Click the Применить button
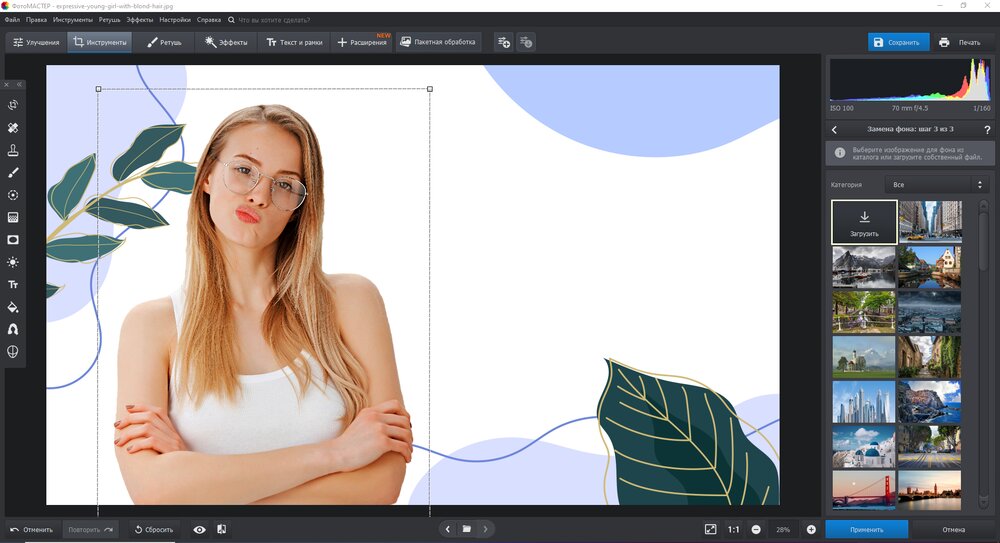The width and height of the screenshot is (1000, 543). click(x=867, y=530)
